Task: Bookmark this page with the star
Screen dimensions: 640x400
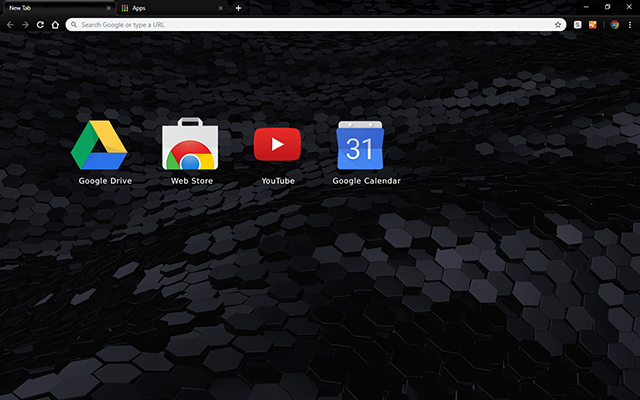Action: pos(558,24)
